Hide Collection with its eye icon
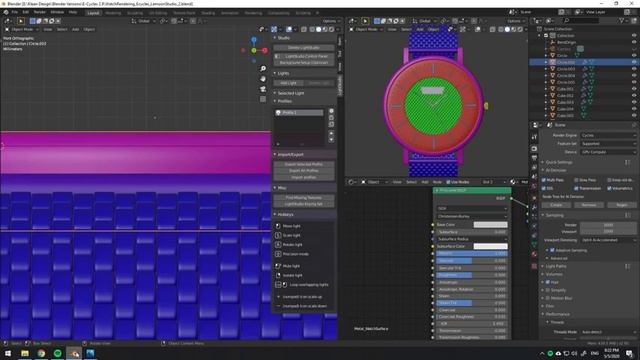Image resolution: width=640 pixels, height=360 pixels. click(634, 36)
